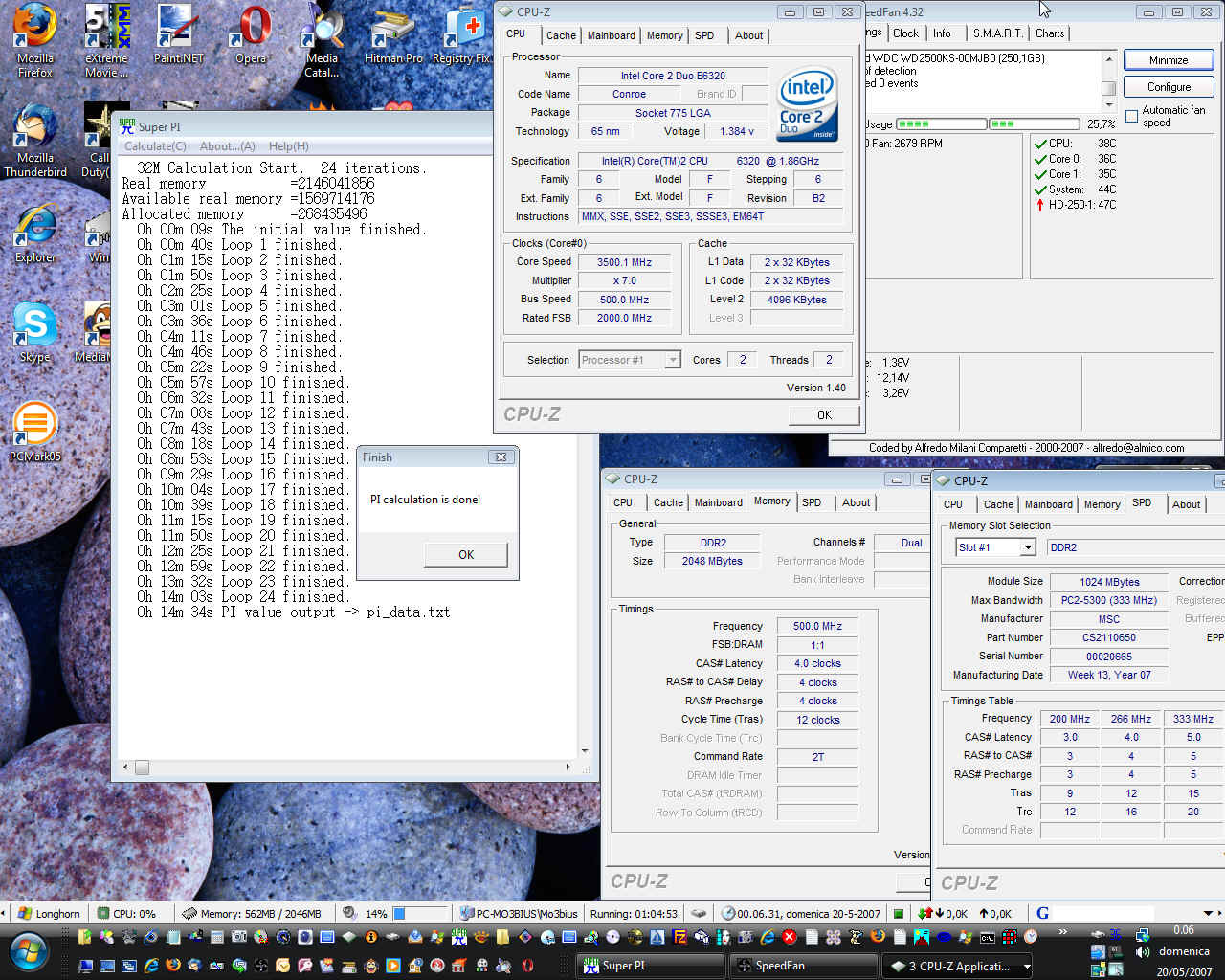Open the command prompt quick launch icon
Screen dimensions: 1225x980
pos(987,937)
